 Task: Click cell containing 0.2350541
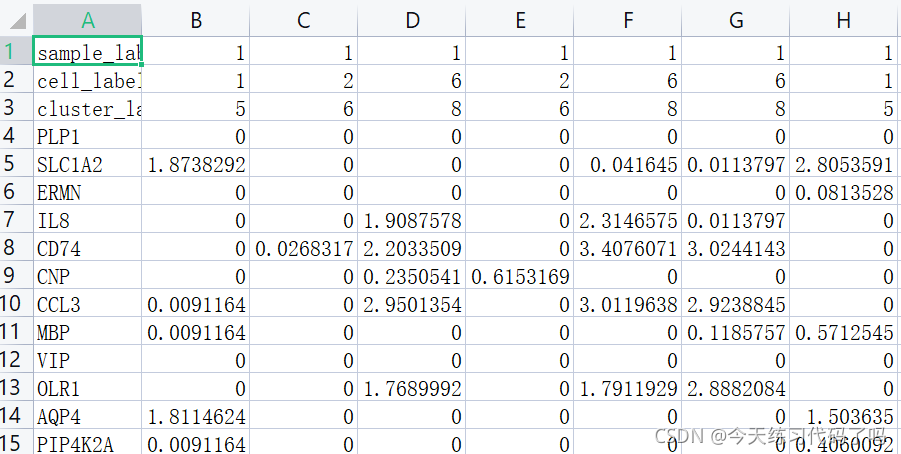click(x=412, y=275)
